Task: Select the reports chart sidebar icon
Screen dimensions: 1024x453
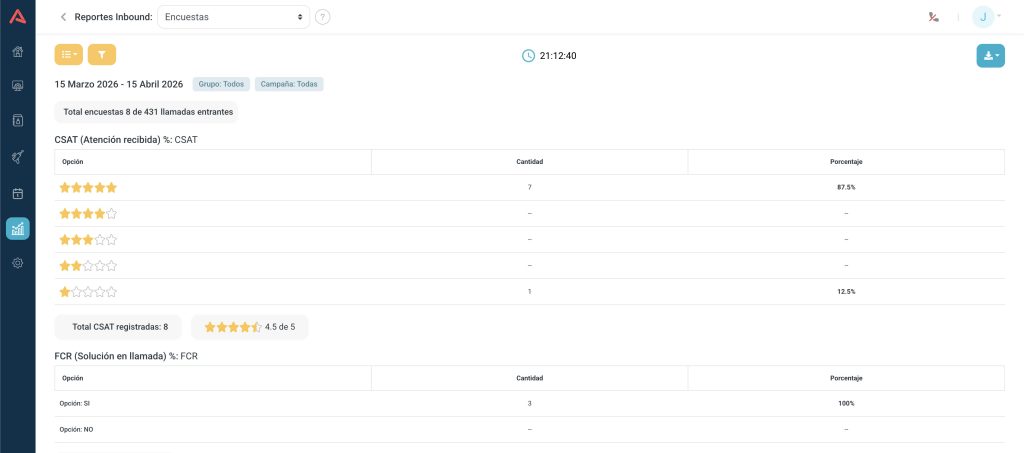Action: [17, 229]
